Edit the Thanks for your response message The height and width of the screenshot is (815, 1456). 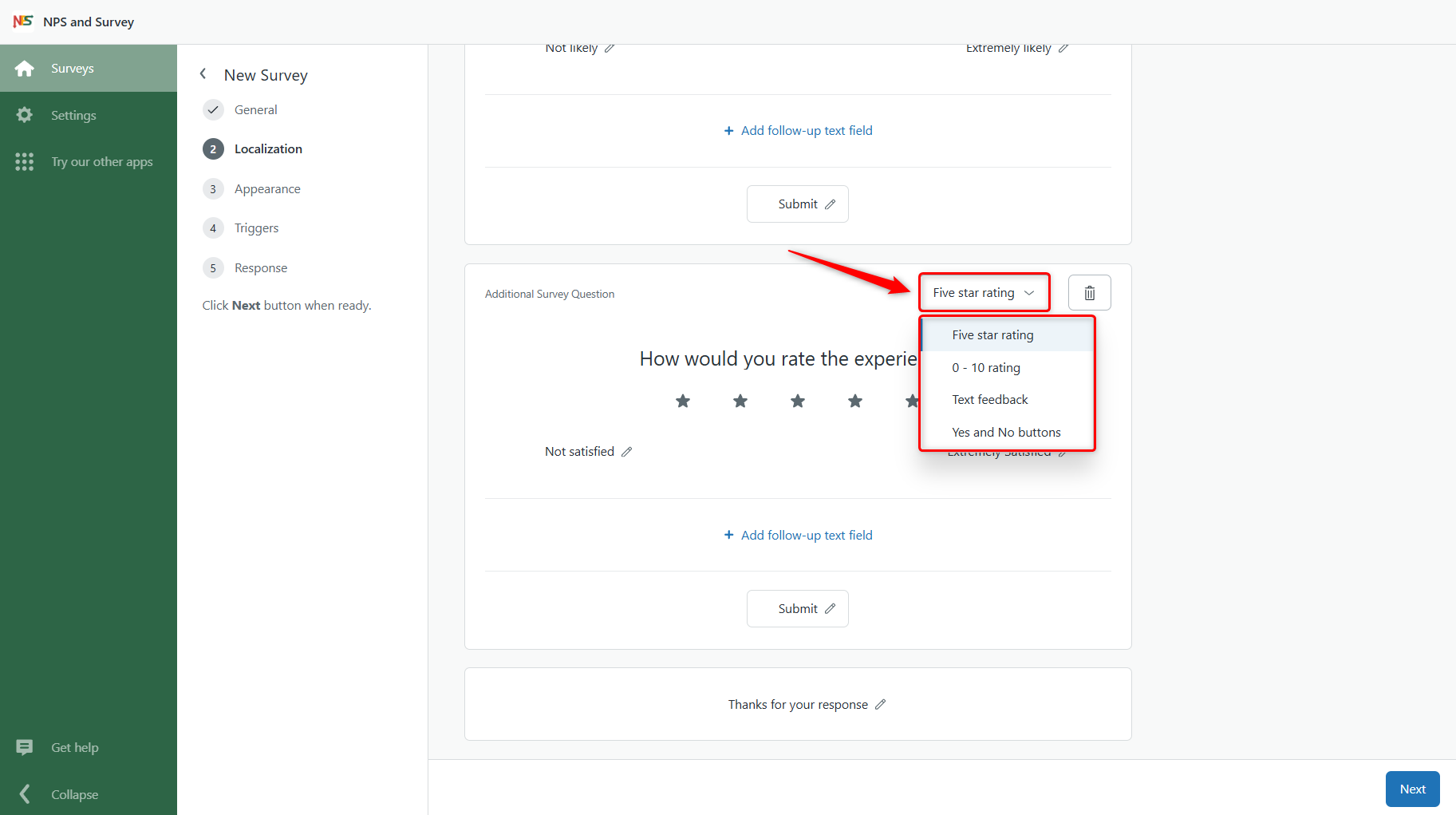click(881, 704)
